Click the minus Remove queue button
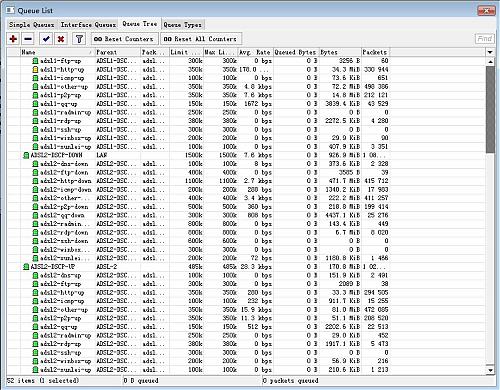The height and width of the screenshot is (390, 500). tap(28, 39)
